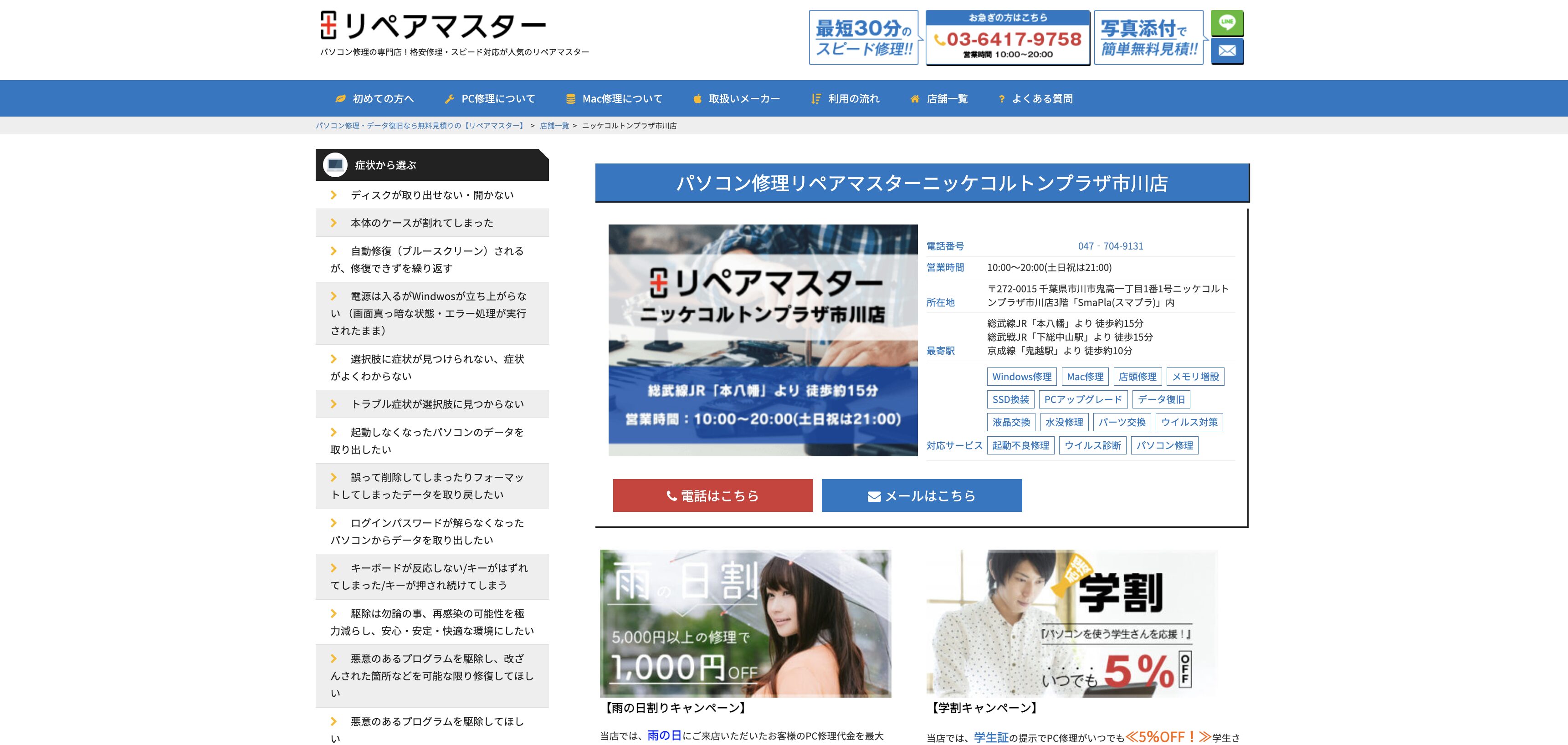
Task: Click 駆除は勿論の事、再感染 sidebar item
Action: click(x=432, y=622)
